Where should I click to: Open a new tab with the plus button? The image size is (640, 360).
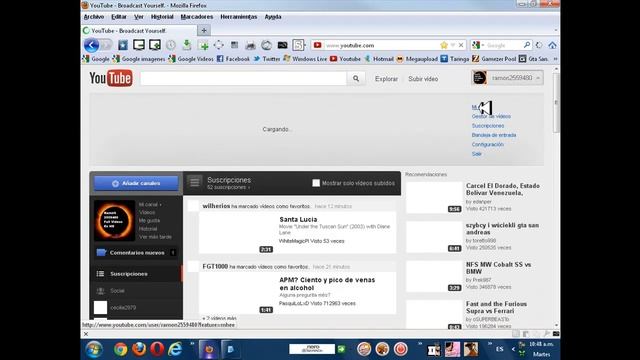tap(204, 30)
